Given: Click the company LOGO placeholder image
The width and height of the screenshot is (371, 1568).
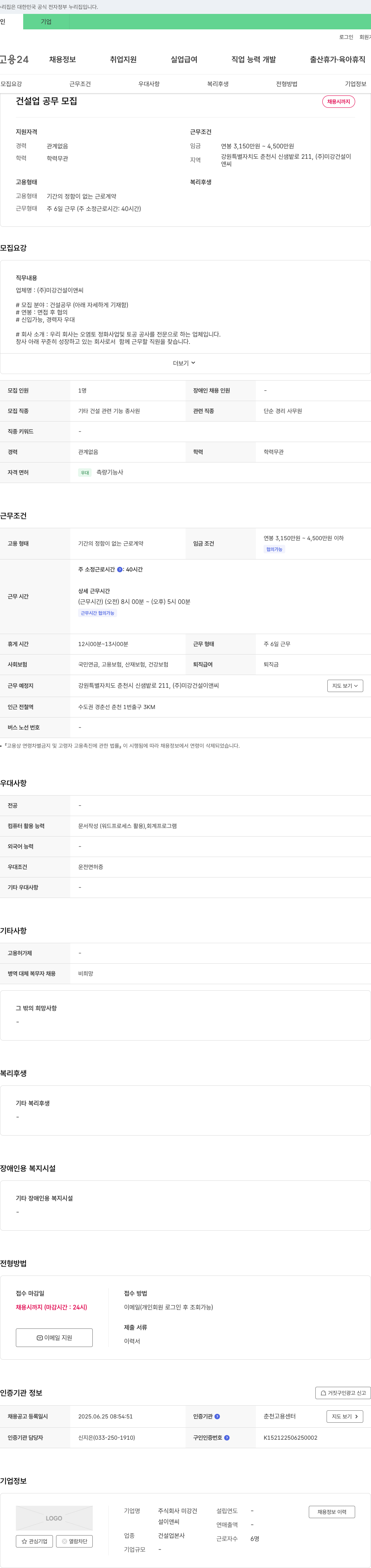Looking at the screenshot, I should click(x=54, y=1518).
